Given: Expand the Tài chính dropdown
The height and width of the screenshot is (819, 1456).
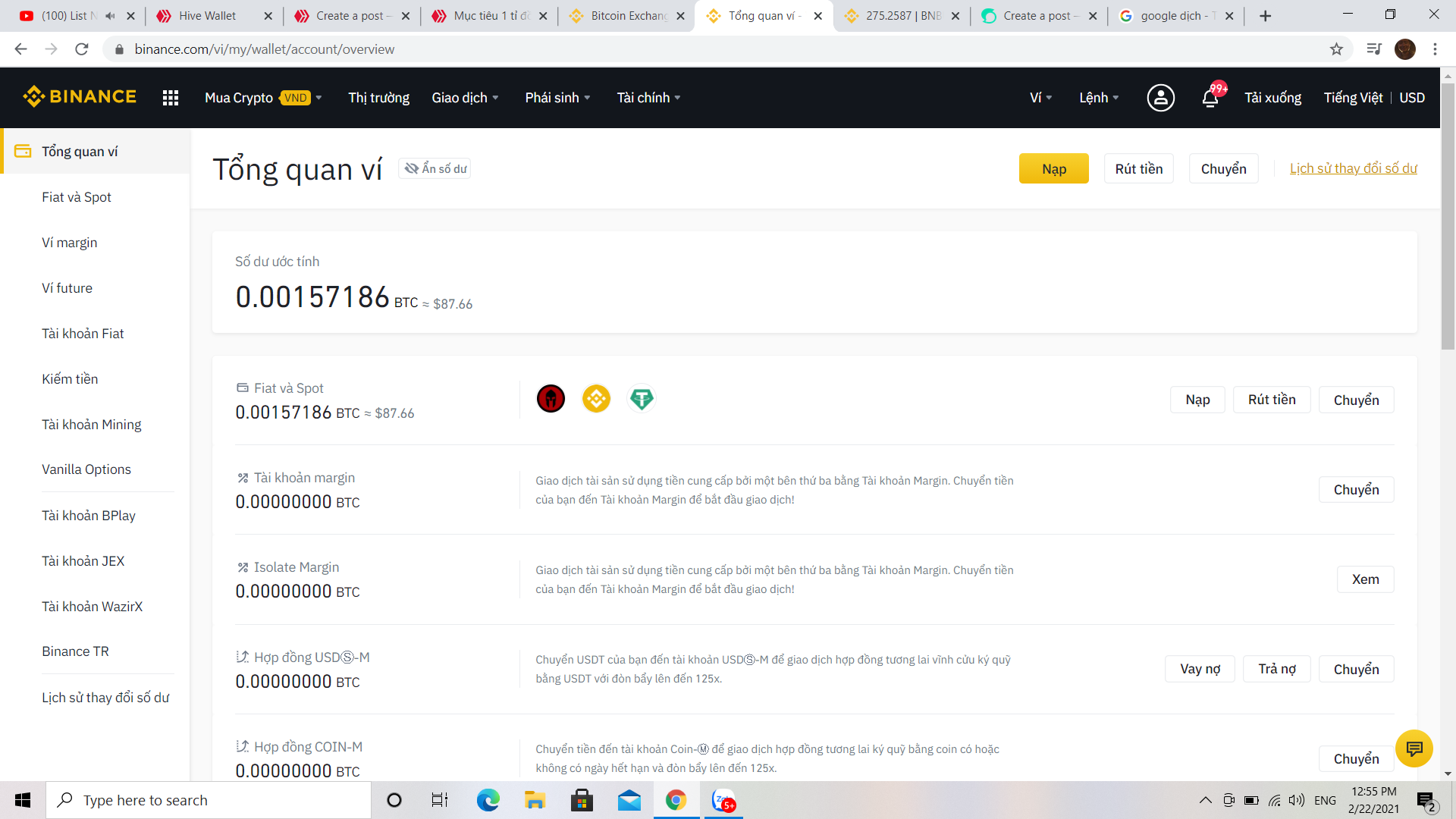Looking at the screenshot, I should coord(648,98).
